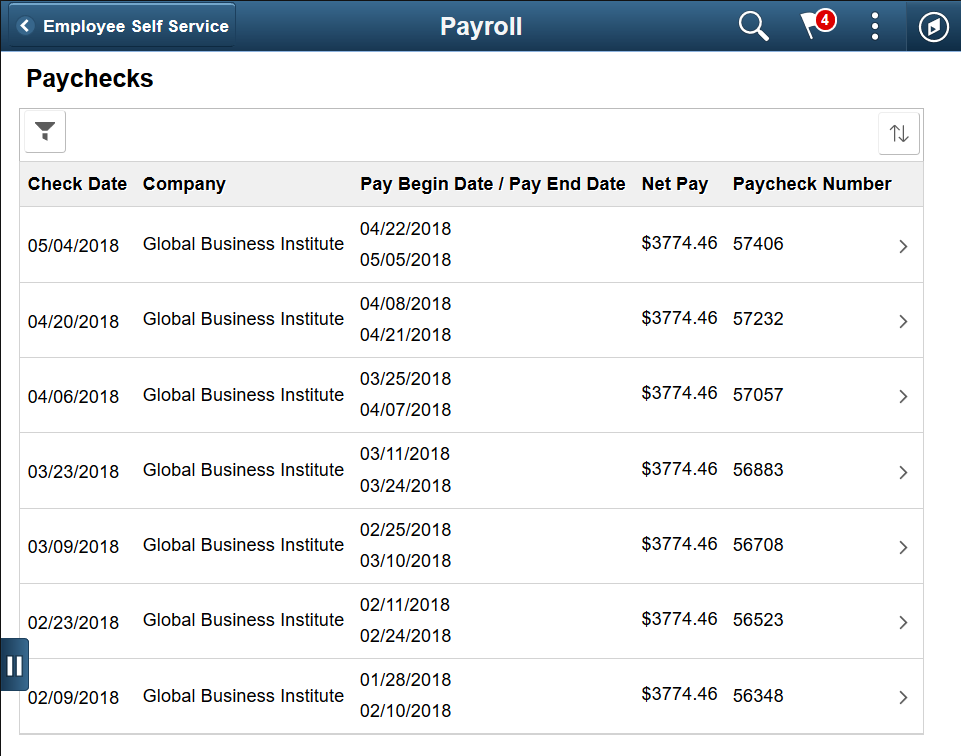Click Net Pay $3774.46 for check 57406
The width and height of the screenshot is (961, 756).
point(679,243)
